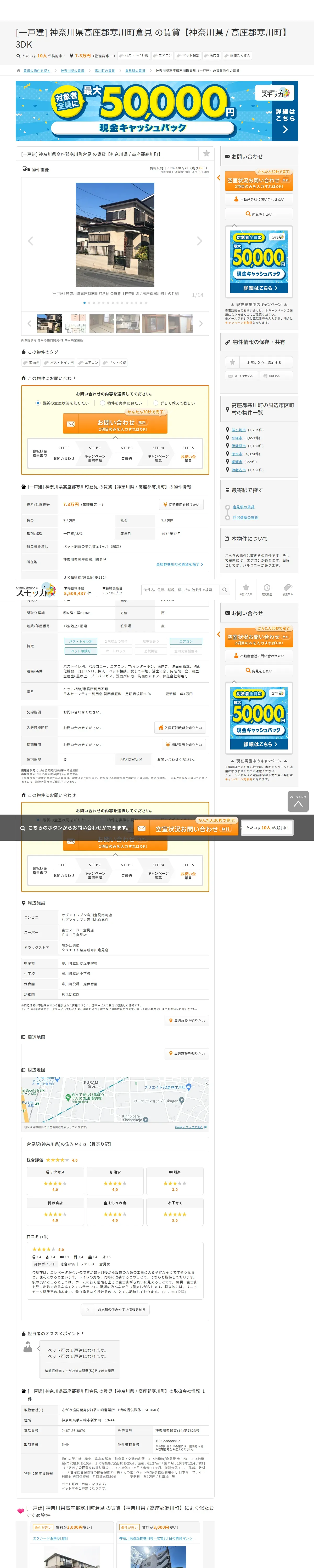Image resolution: width=314 pixels, height=1568 pixels.
Task: Select 詳しく教えて欲しい radio in upper inquiry form
Action: coord(155,403)
